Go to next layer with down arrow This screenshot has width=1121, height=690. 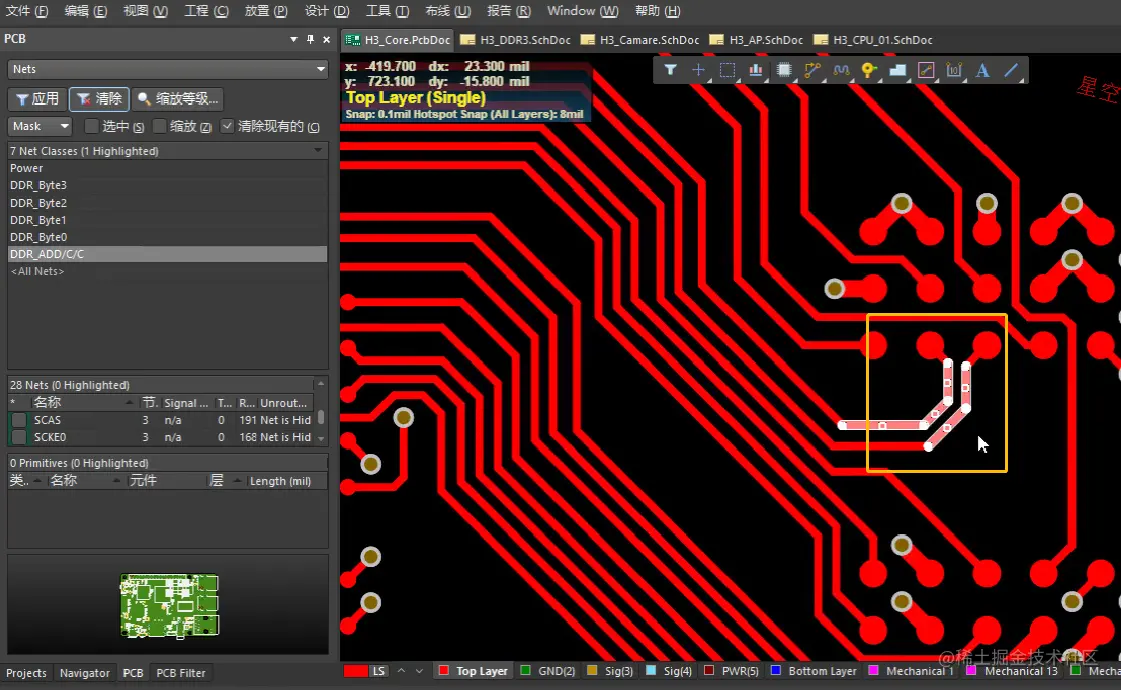(419, 671)
